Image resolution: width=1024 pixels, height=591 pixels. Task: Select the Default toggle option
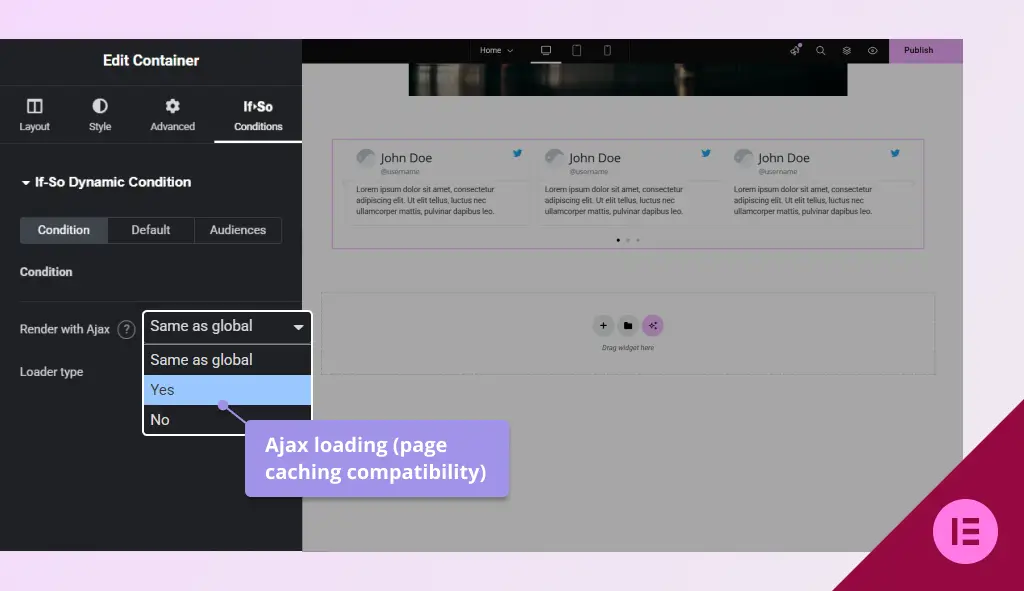click(151, 230)
